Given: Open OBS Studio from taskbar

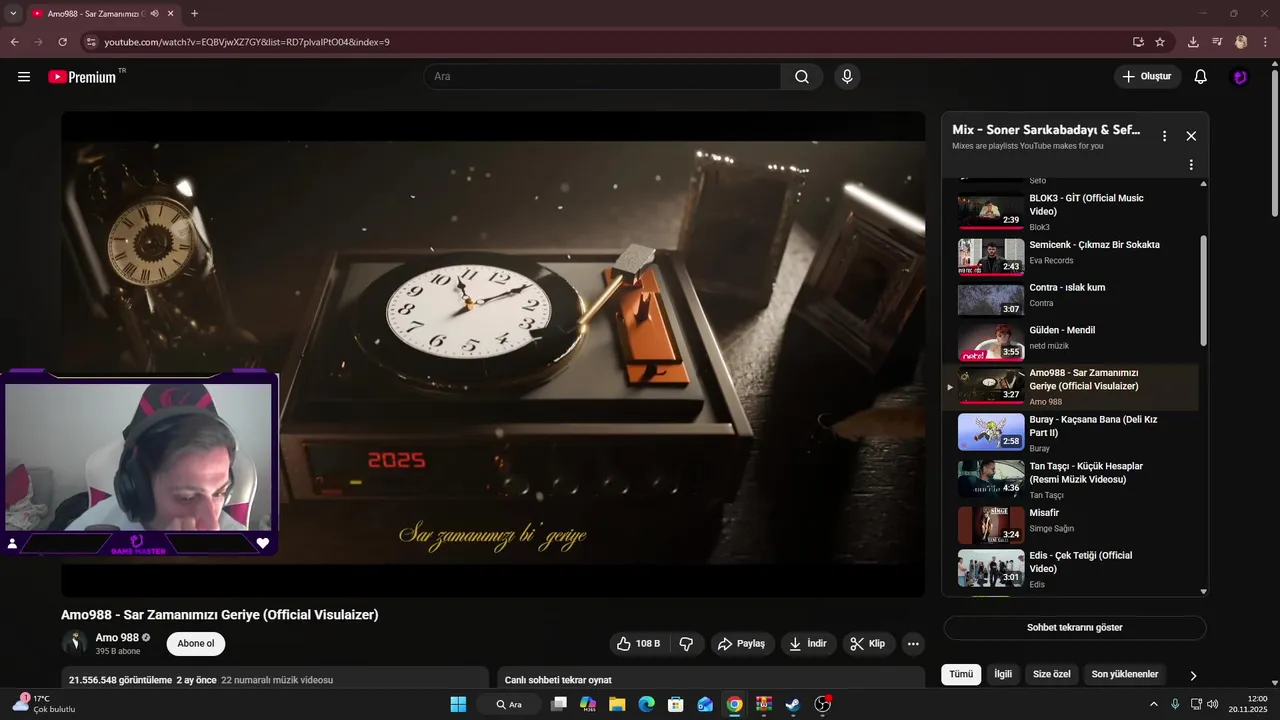Looking at the screenshot, I should (822, 704).
